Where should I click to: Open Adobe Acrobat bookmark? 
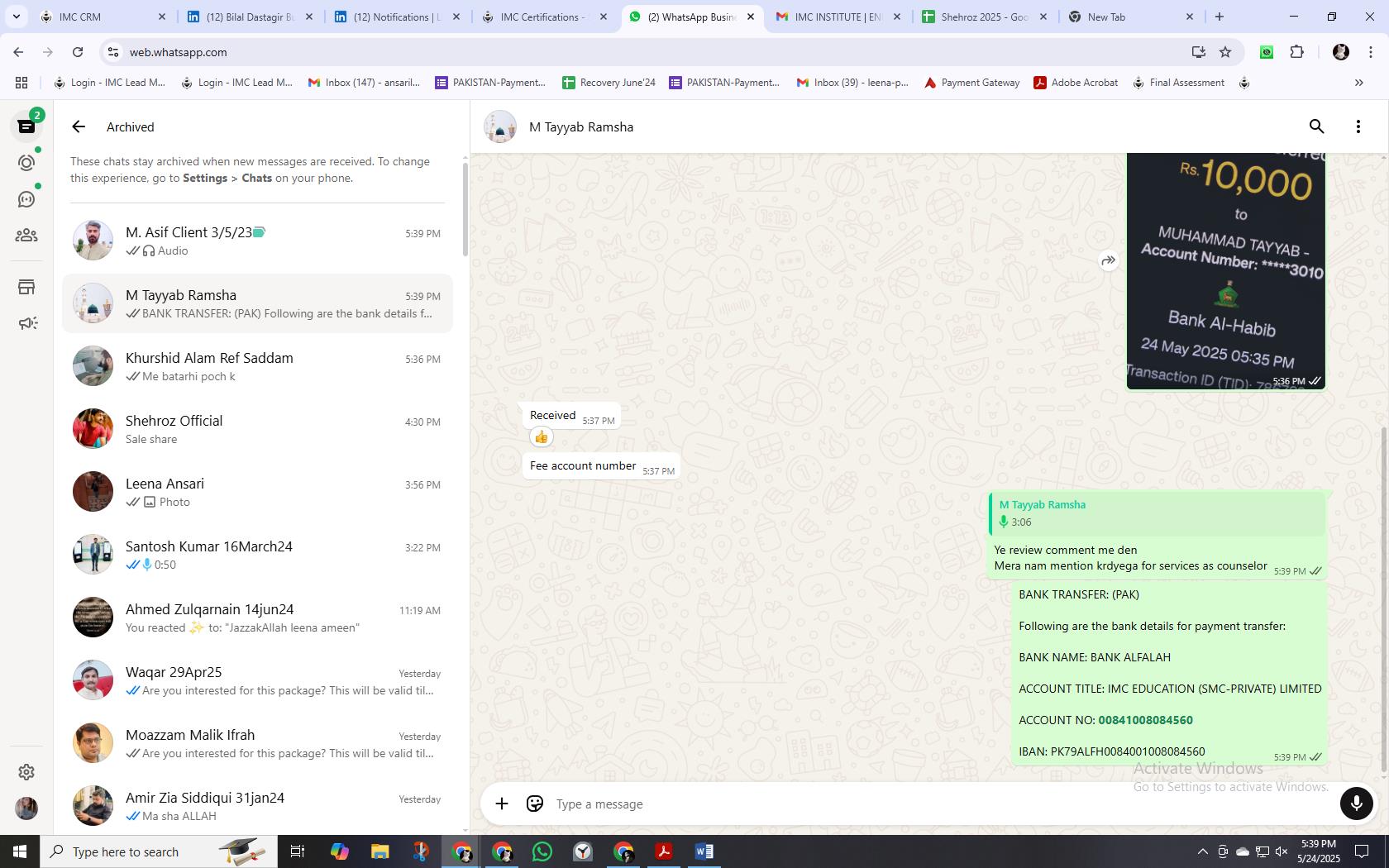(x=1076, y=83)
